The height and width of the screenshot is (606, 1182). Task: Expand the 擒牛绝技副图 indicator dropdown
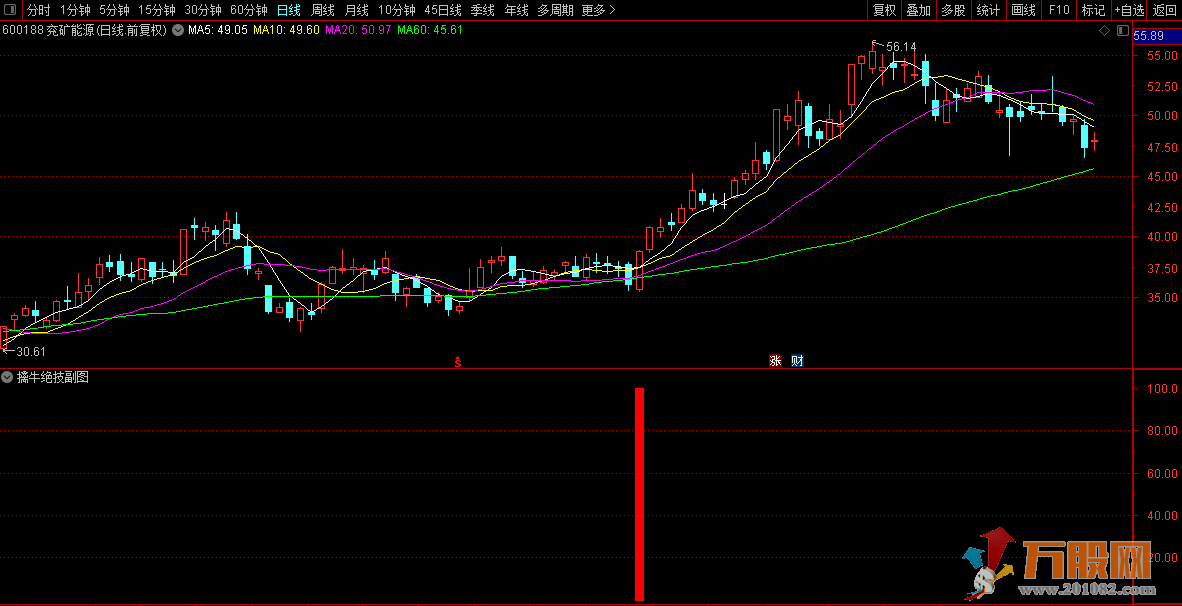coord(8,377)
